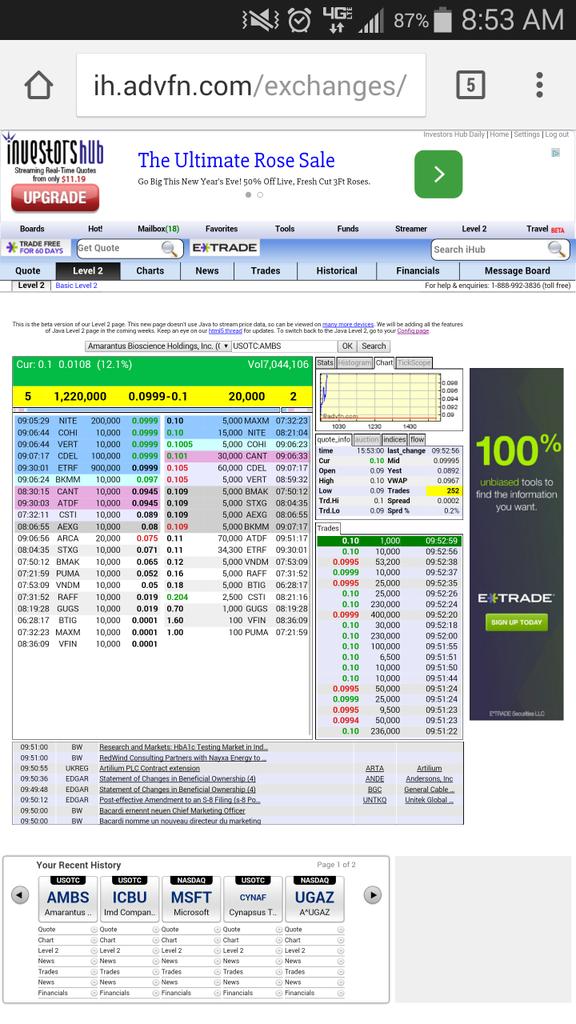The height and width of the screenshot is (1024, 576).
Task: Focus the USOTC:AMBS symbol input field
Action: (284, 346)
